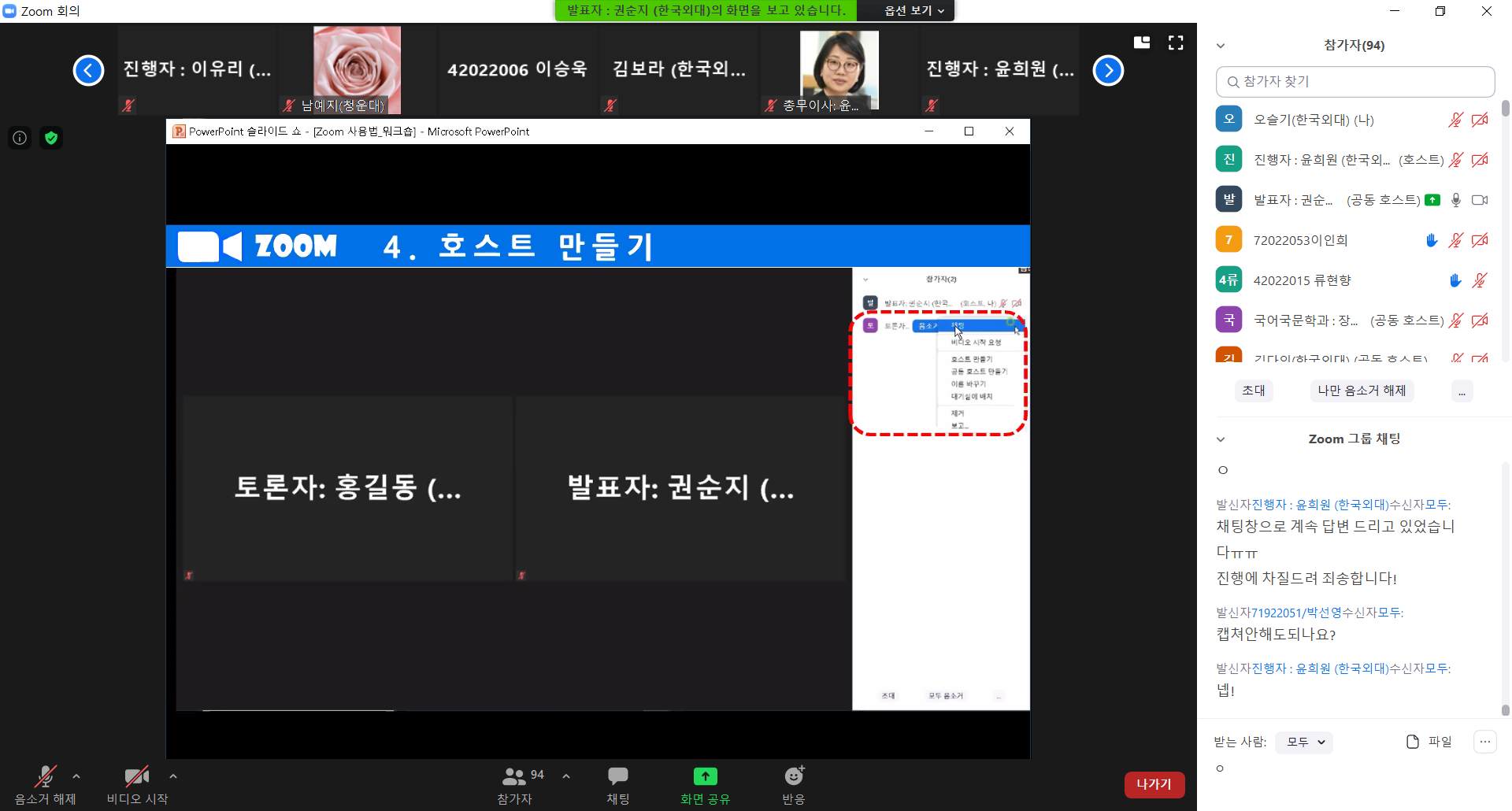Click 72022053이인희 camera off icon
1512x811 pixels.
click(x=1480, y=240)
